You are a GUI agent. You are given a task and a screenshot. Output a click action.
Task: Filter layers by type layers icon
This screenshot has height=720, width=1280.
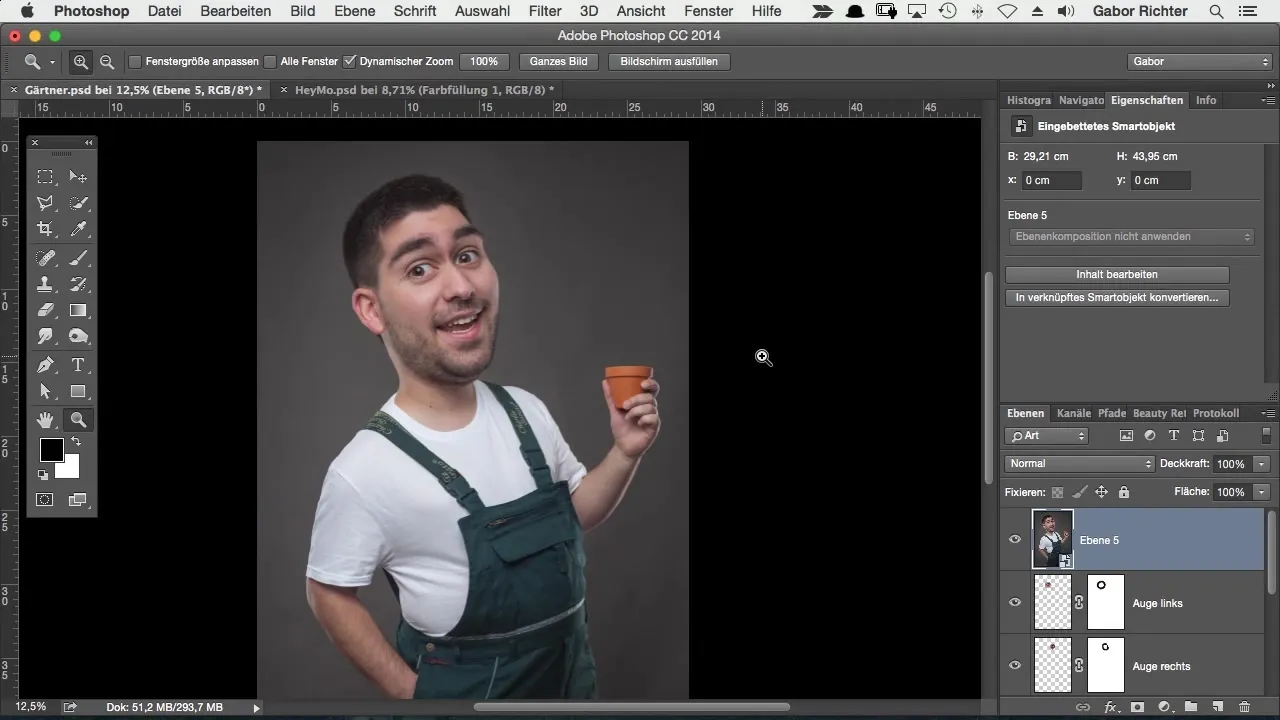pos(1174,436)
